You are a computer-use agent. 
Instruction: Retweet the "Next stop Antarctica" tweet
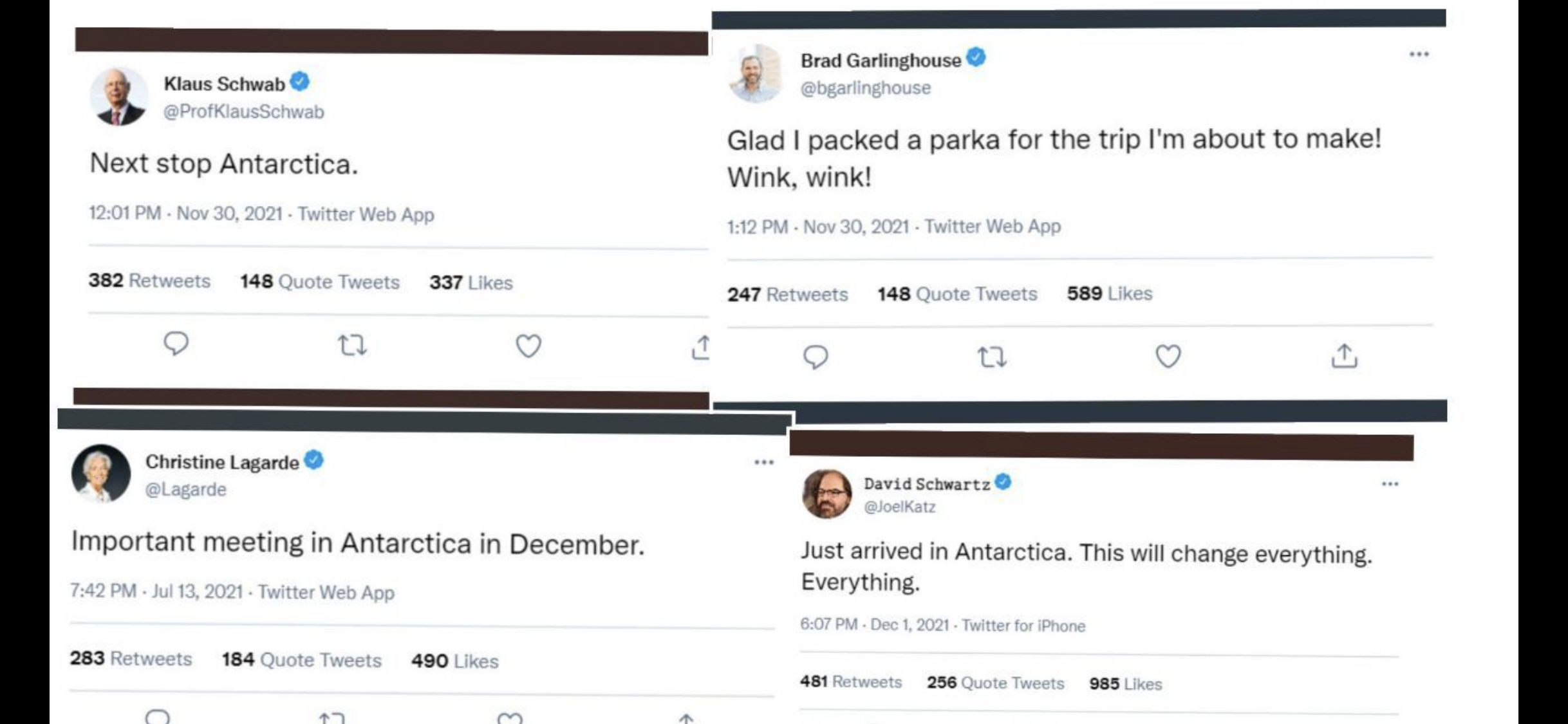[352, 346]
